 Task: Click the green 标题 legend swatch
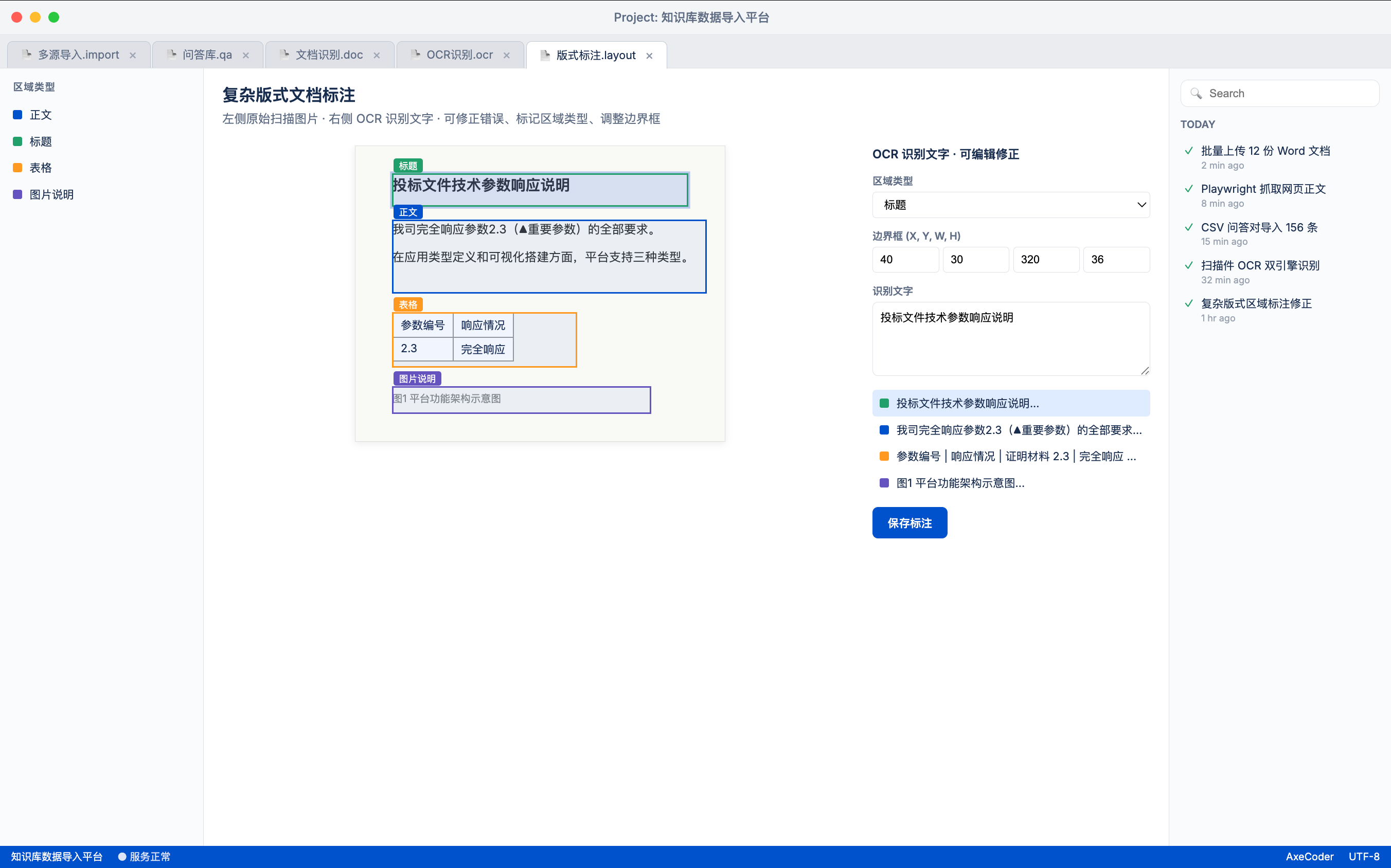(18, 141)
